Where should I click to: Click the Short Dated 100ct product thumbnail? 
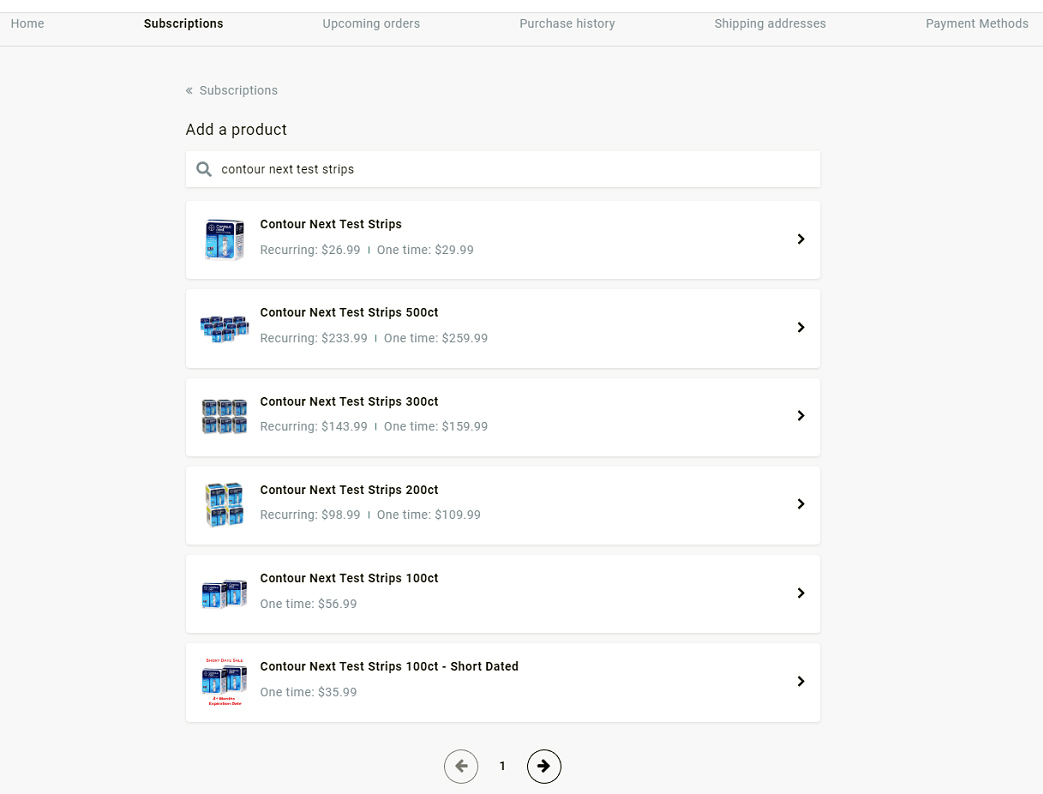(224, 682)
